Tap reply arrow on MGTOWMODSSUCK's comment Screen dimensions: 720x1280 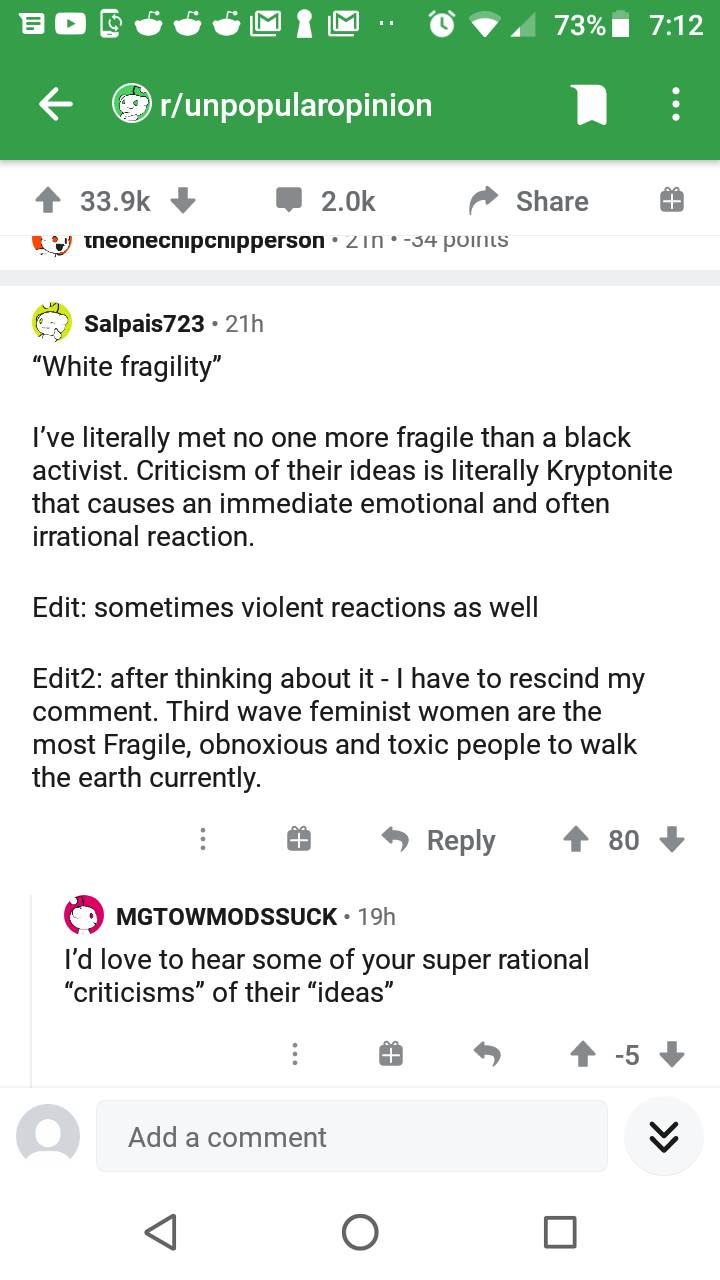pos(487,1054)
